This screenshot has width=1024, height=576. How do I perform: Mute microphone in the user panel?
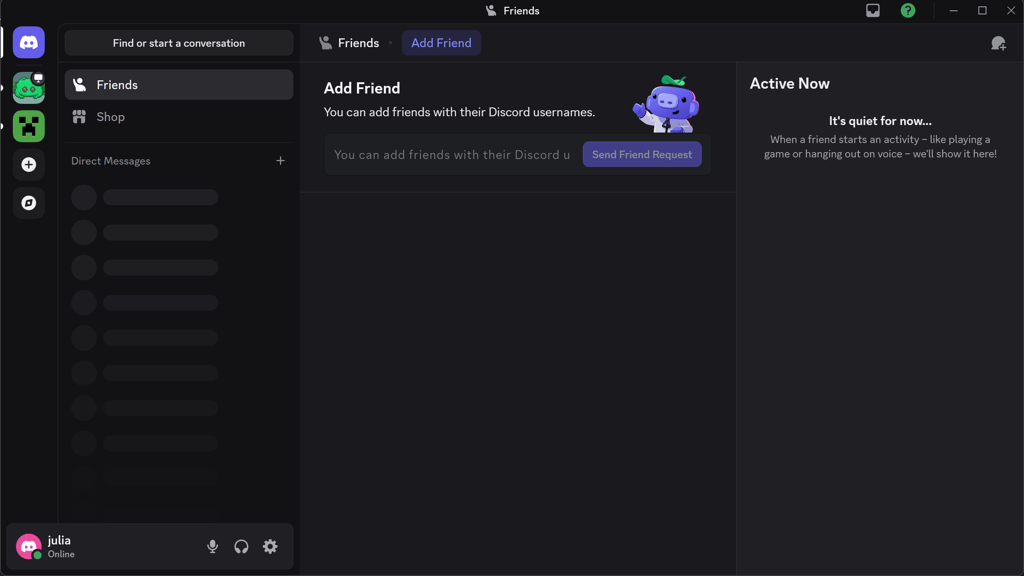(212, 547)
